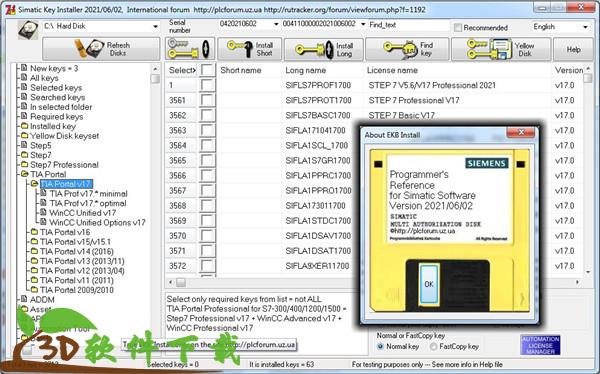Screen dimensions: 600x374
Task: Select WinCC Unified v17 tree item
Action: click(82, 213)
